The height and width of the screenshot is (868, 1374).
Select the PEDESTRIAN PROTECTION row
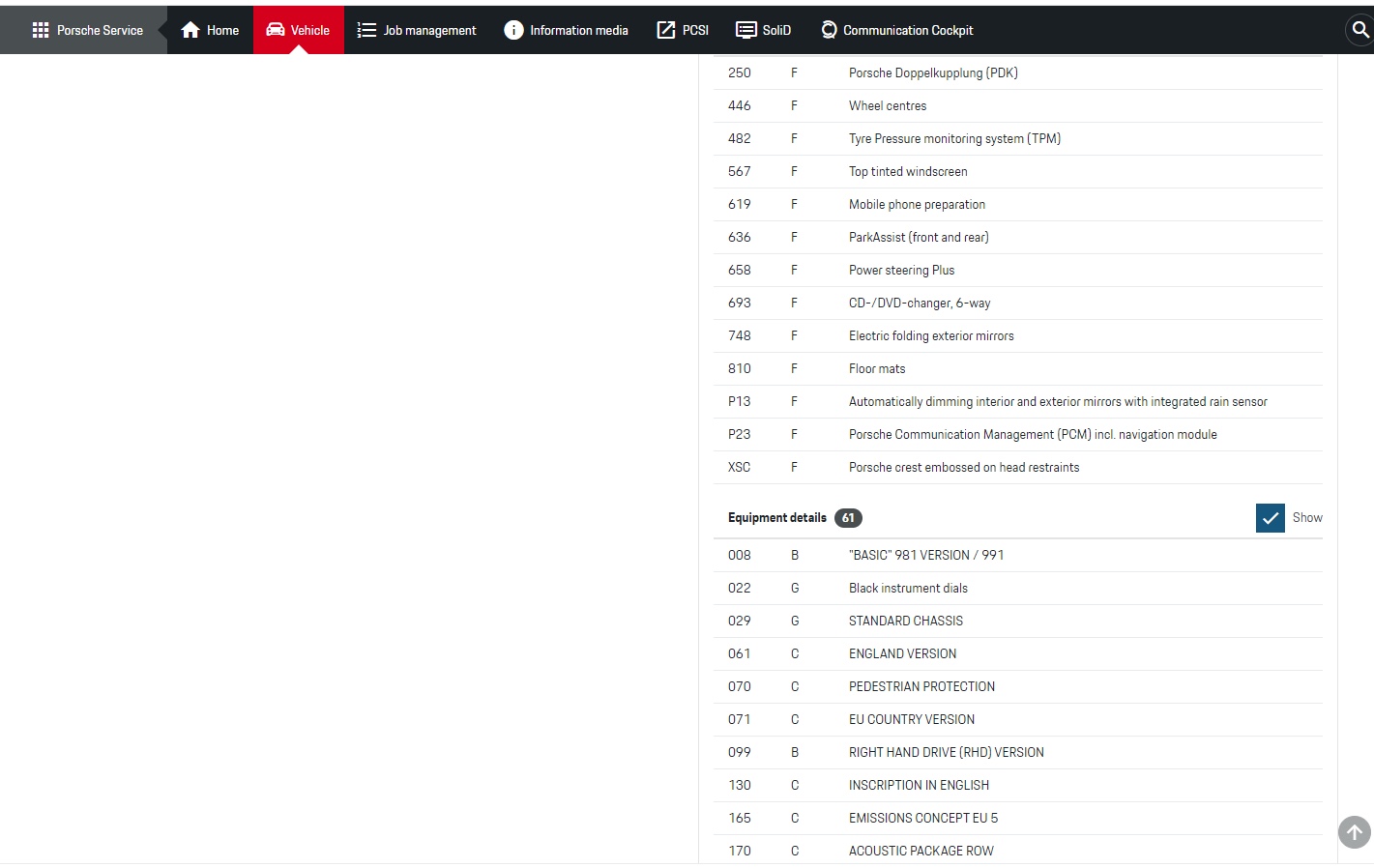[1018, 686]
